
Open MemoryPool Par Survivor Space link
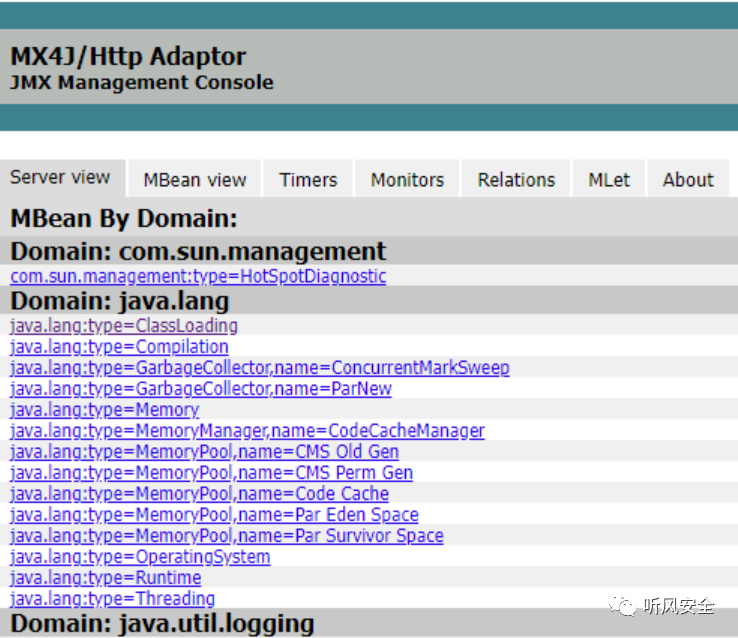[x=227, y=535]
